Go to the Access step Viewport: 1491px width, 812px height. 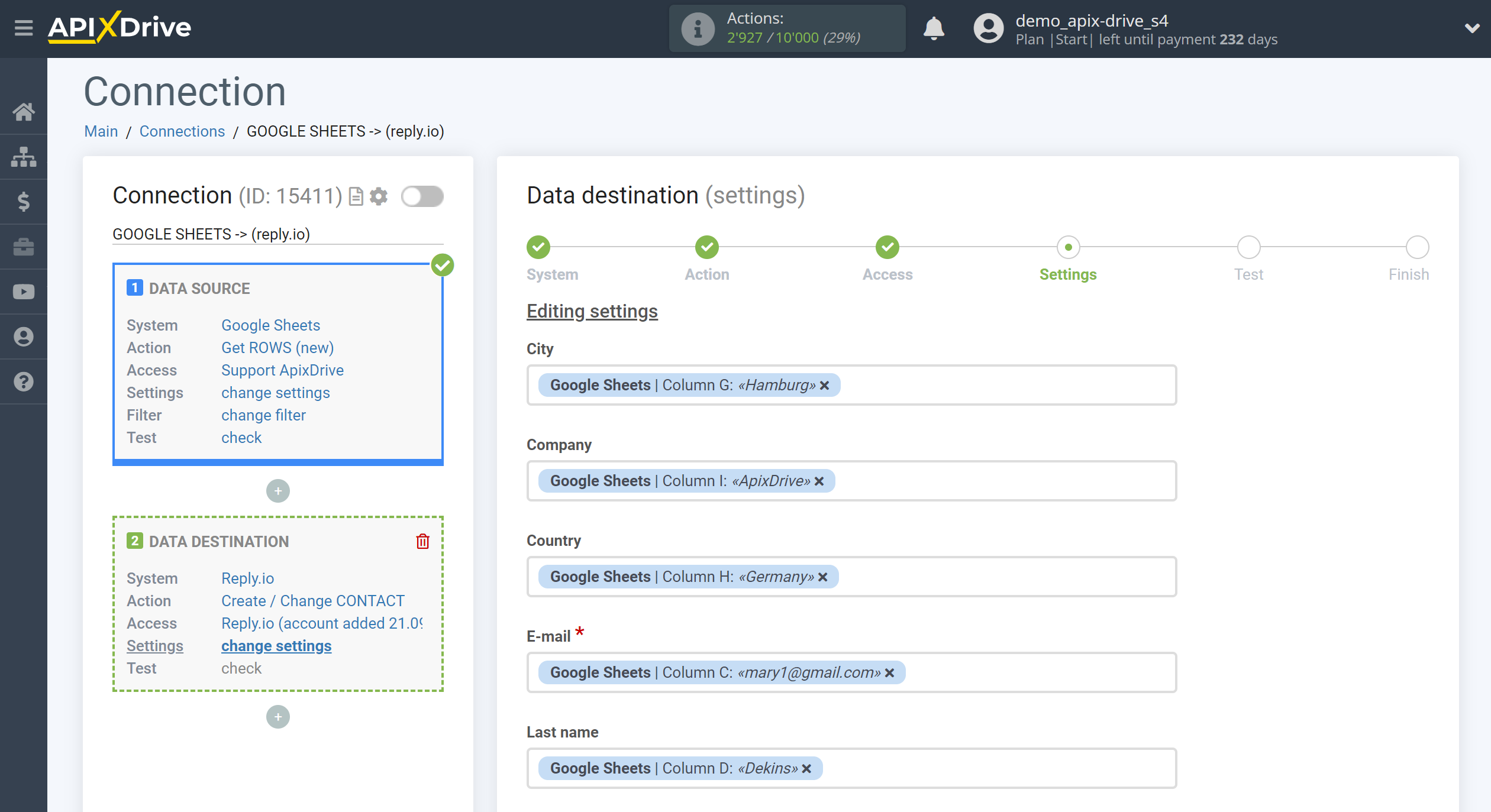(x=887, y=247)
